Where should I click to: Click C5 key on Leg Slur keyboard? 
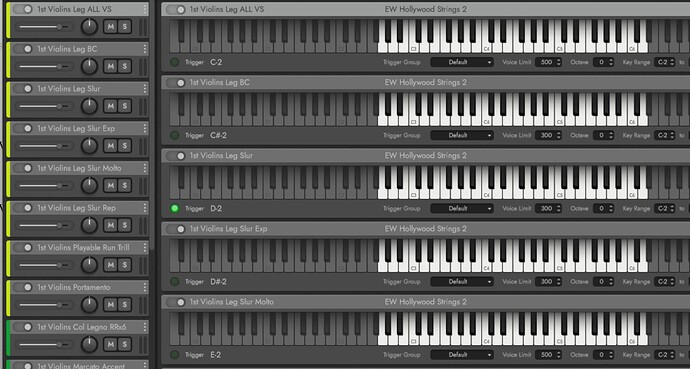(x=559, y=194)
